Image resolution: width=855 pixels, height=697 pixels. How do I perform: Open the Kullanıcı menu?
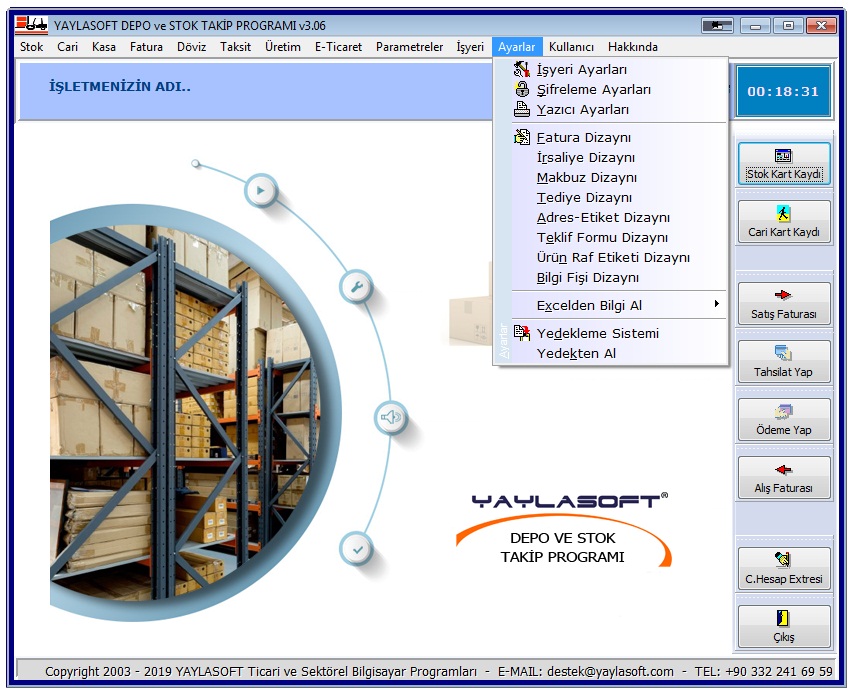pos(571,47)
